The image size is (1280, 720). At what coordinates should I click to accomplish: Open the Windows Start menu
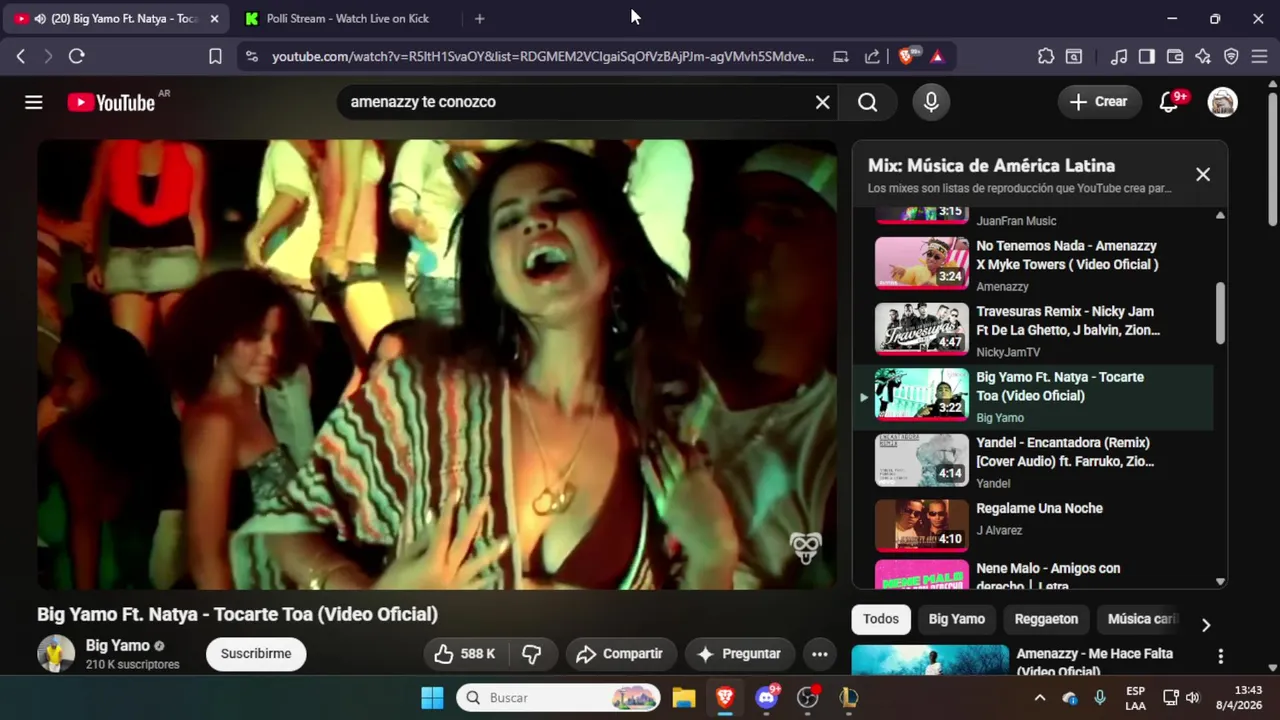[x=432, y=698]
